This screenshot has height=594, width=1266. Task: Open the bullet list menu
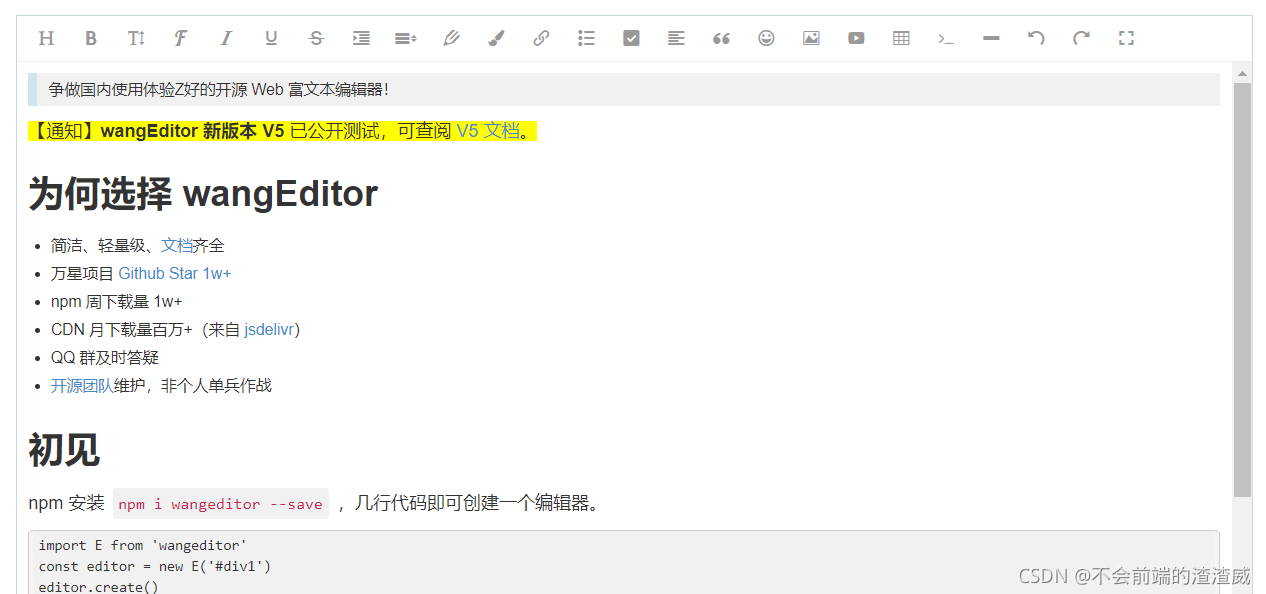pyautogui.click(x=586, y=38)
